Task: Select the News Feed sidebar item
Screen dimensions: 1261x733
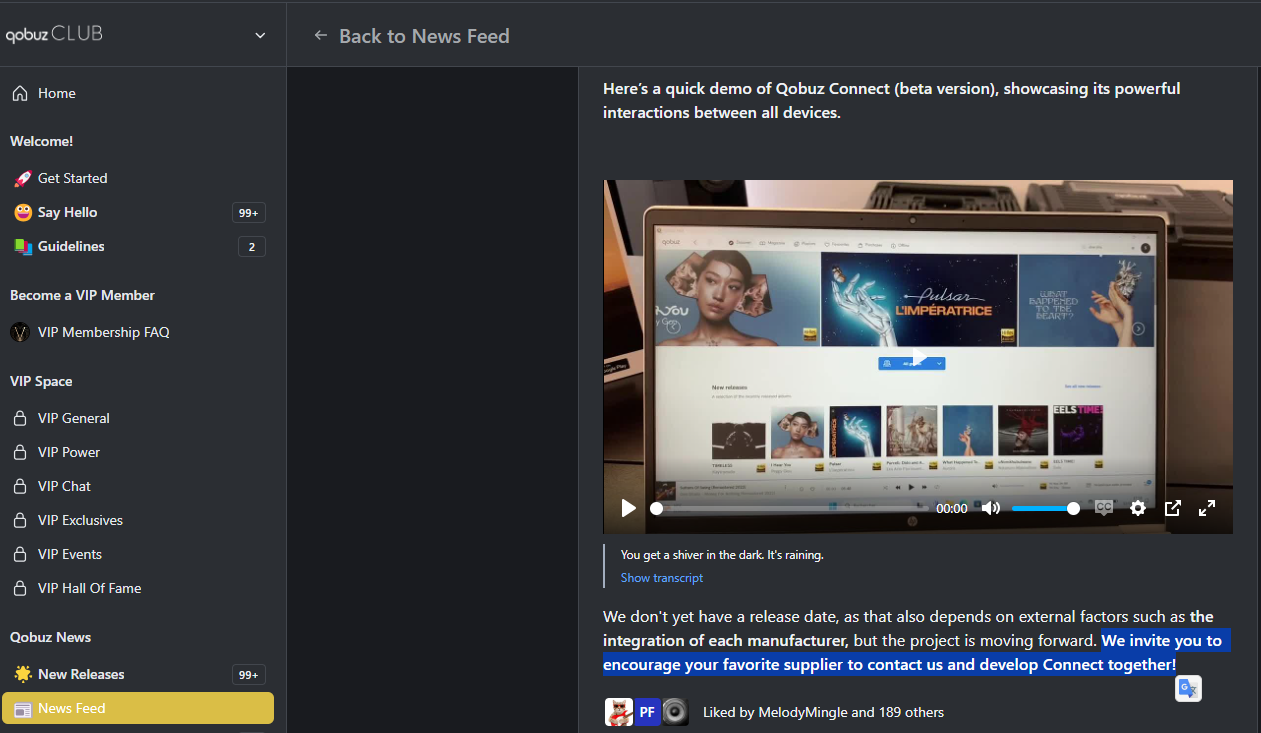Action: pos(138,708)
